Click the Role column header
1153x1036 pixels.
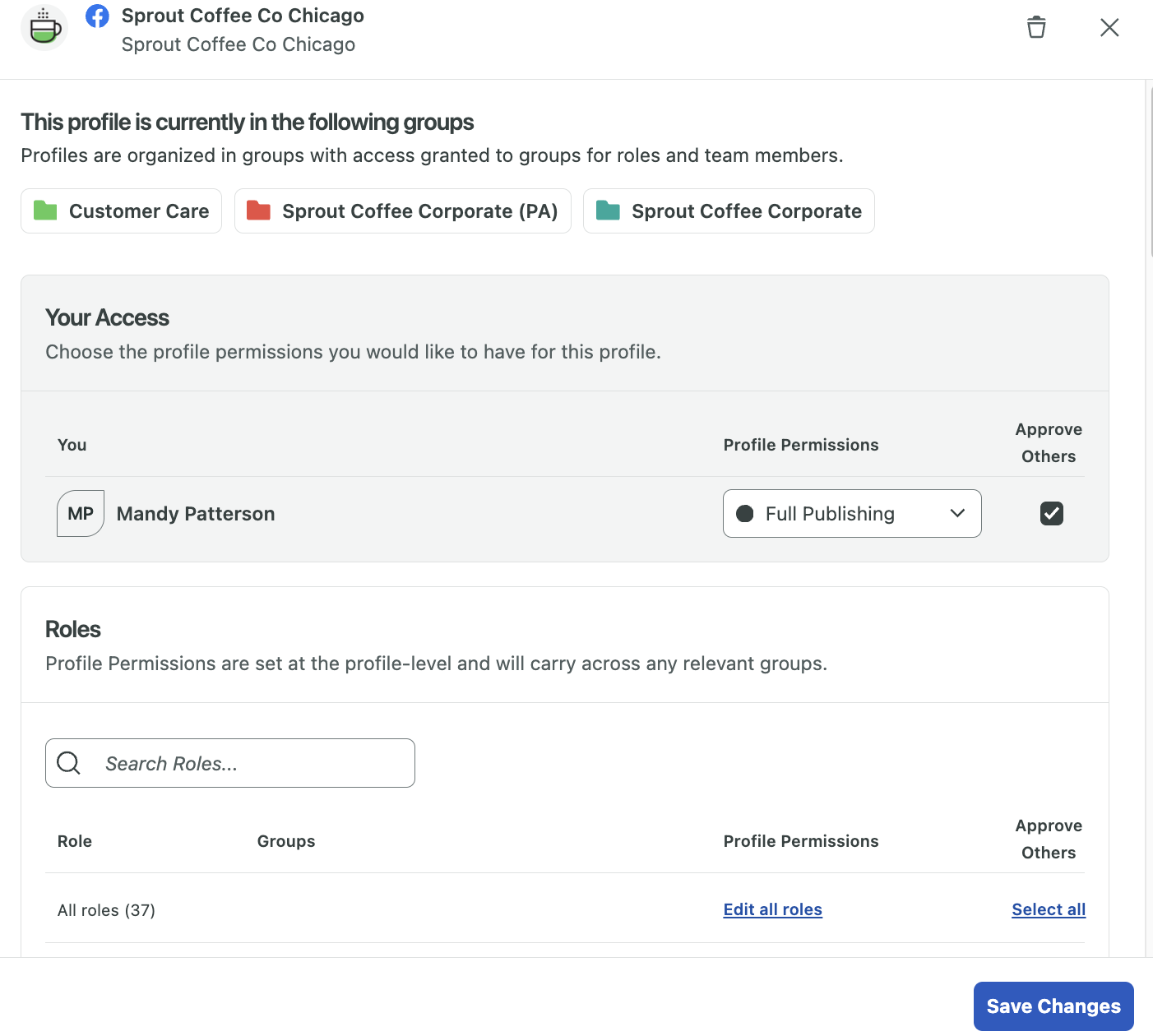pos(75,841)
